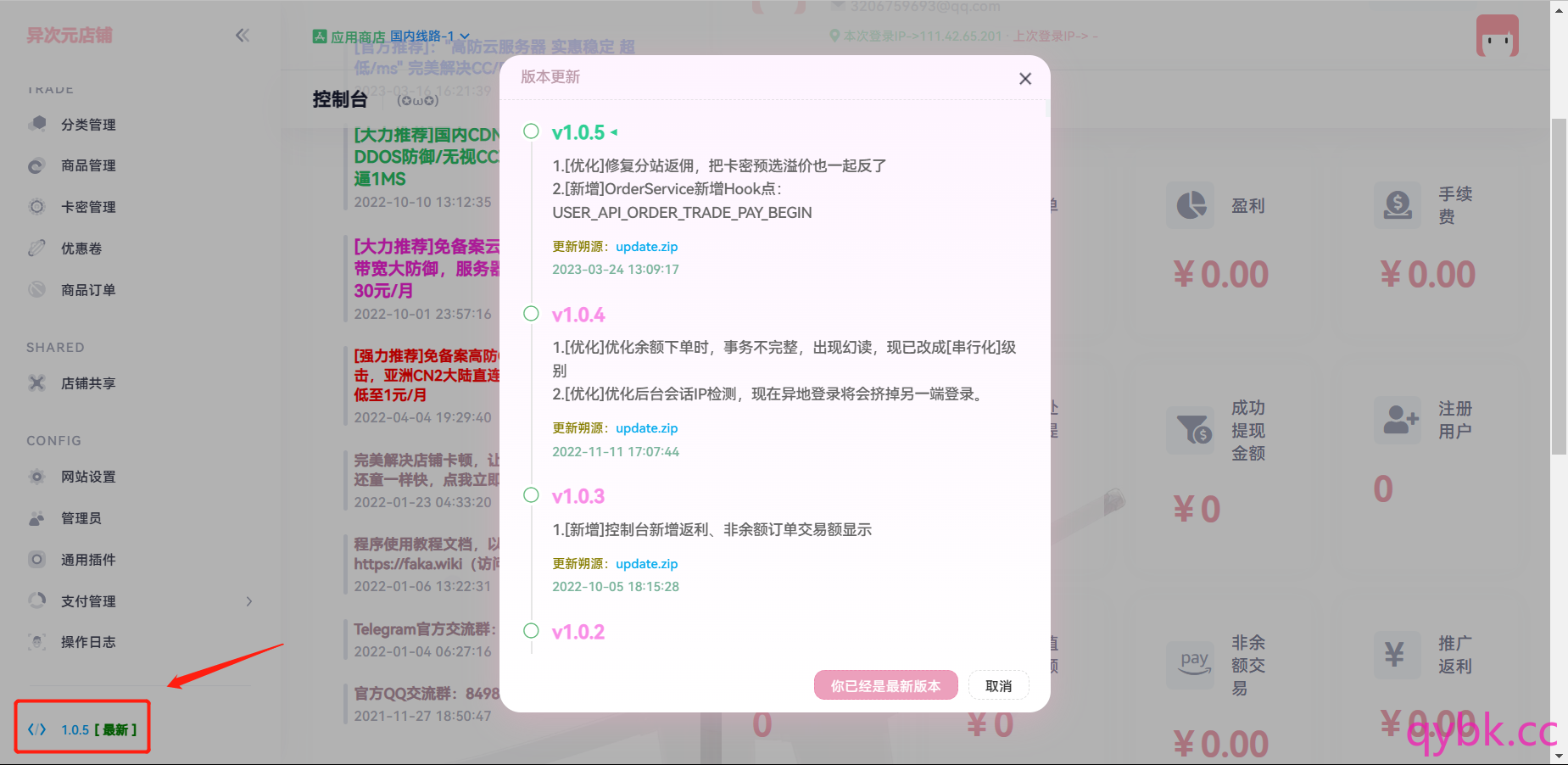Open 网站设置 menu item
This screenshot has height=765, width=1568.
(x=88, y=477)
